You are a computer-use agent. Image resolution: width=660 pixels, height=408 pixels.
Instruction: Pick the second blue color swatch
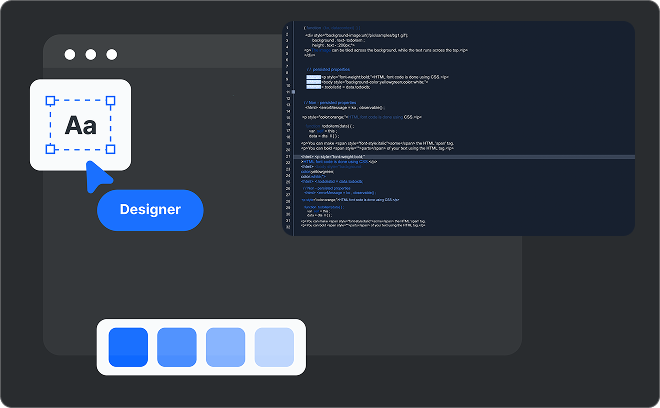(x=176, y=347)
